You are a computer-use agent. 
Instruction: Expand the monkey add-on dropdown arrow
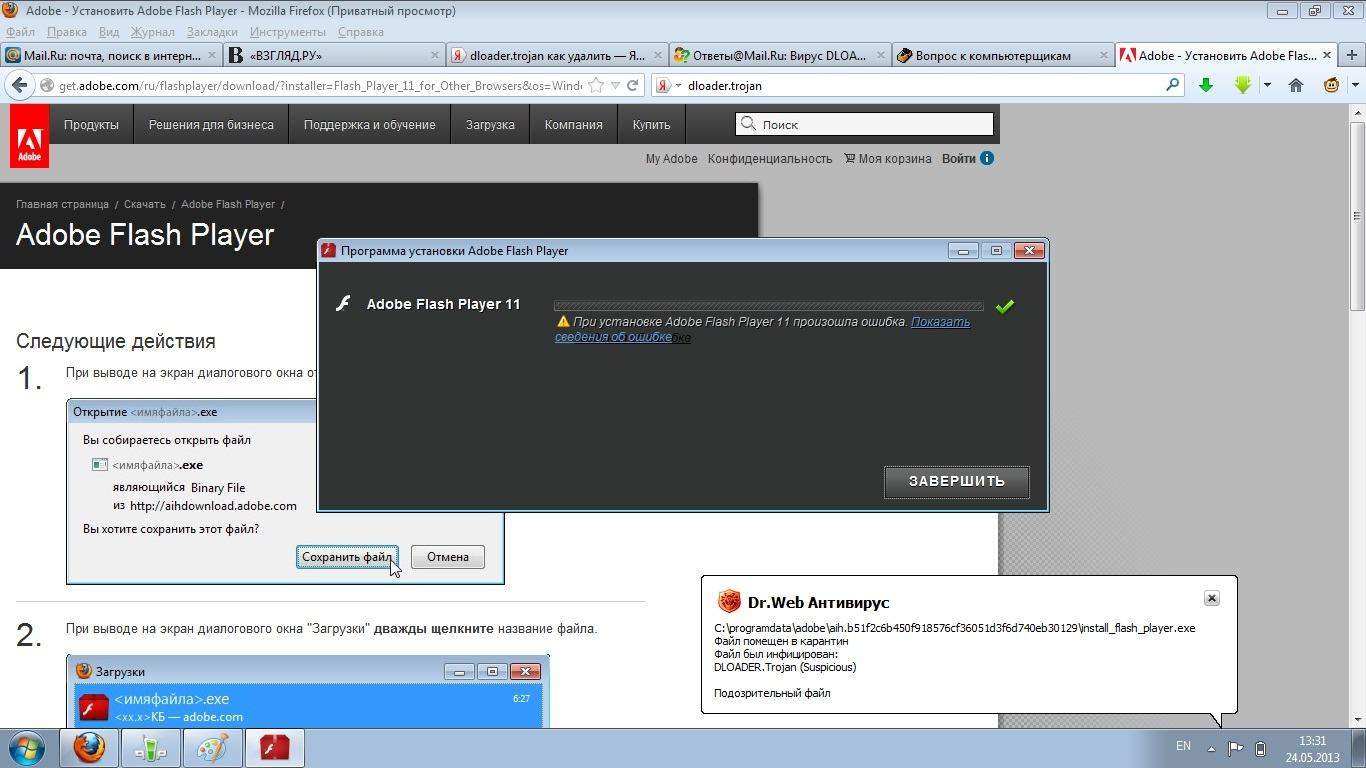pos(1355,85)
